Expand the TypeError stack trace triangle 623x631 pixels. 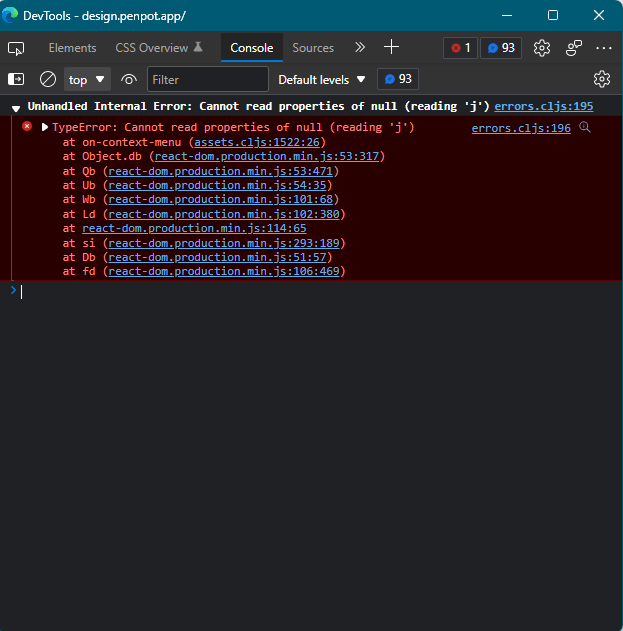[45, 127]
